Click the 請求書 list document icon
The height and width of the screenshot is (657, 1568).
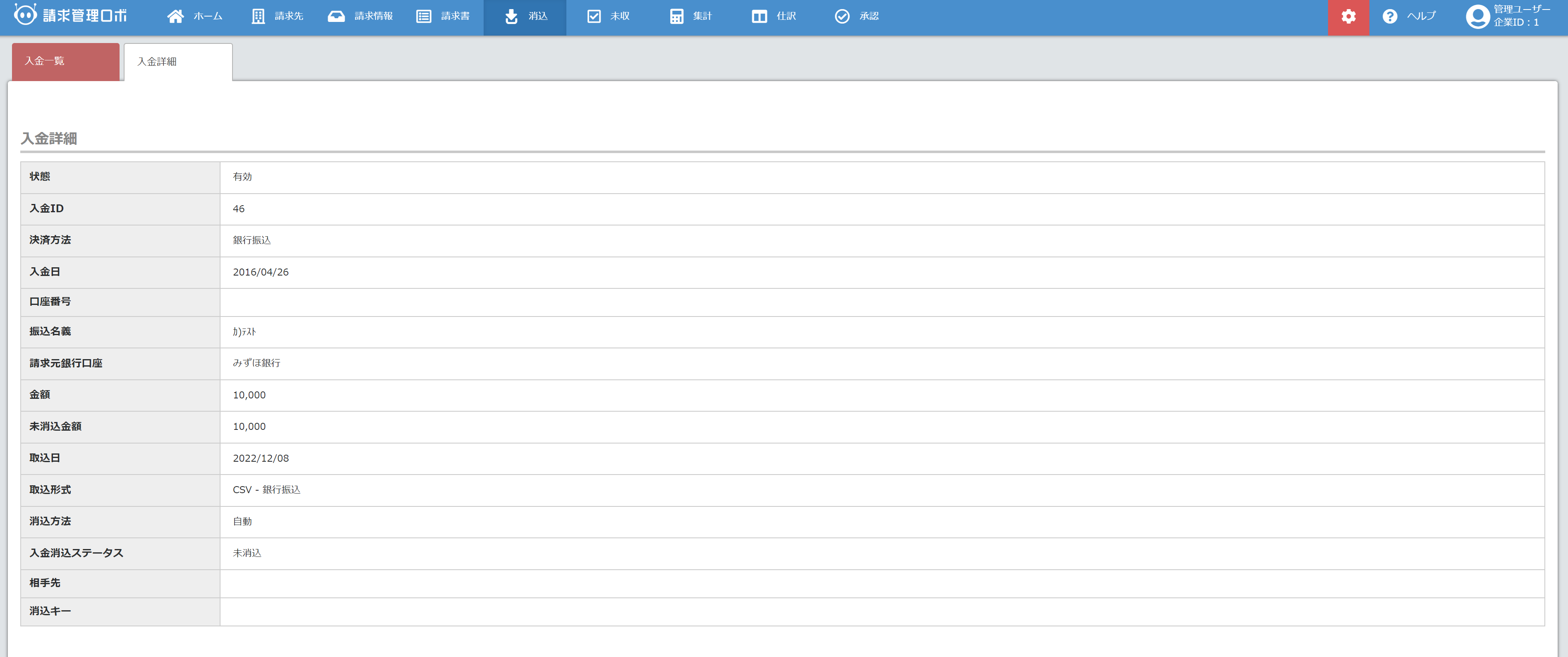424,17
